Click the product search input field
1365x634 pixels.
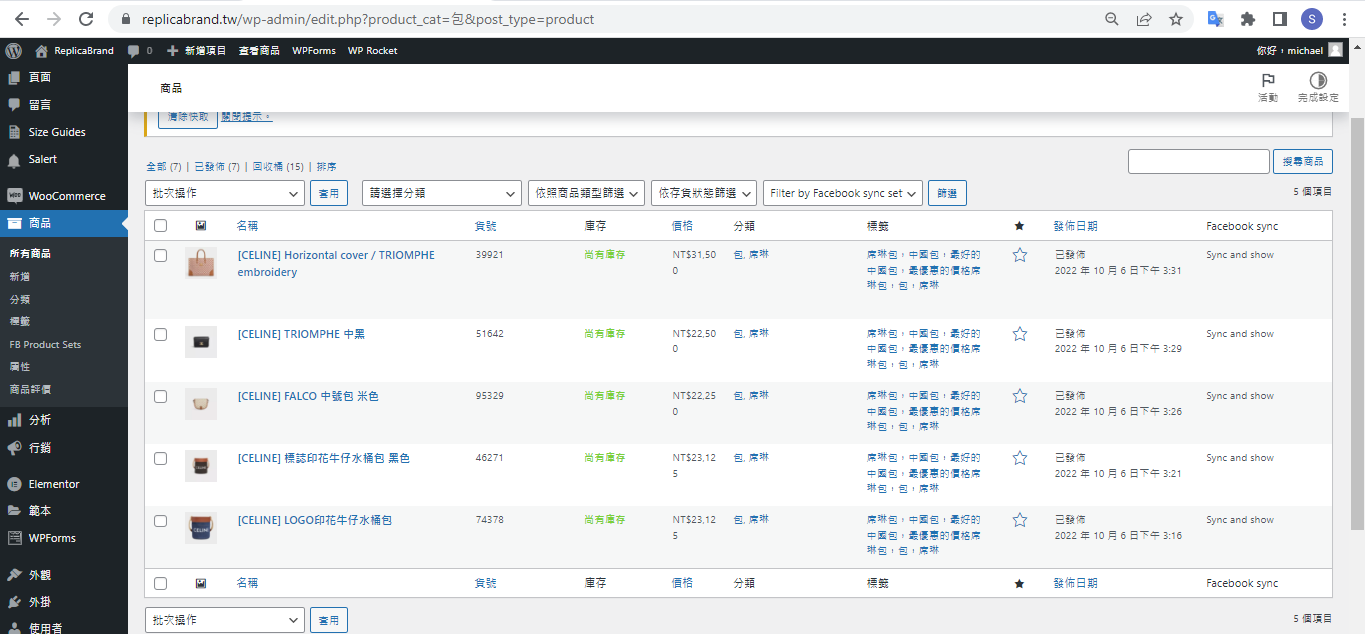[x=1198, y=161]
